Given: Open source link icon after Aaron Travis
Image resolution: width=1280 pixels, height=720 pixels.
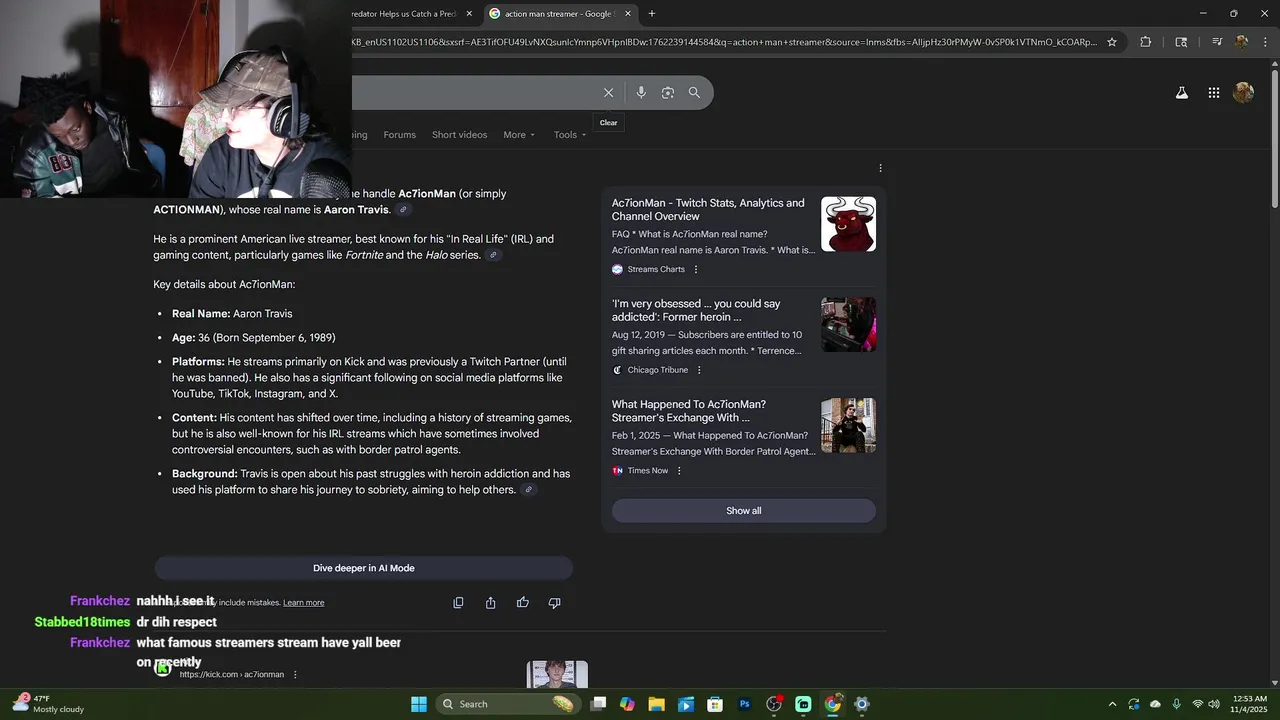Looking at the screenshot, I should (403, 210).
